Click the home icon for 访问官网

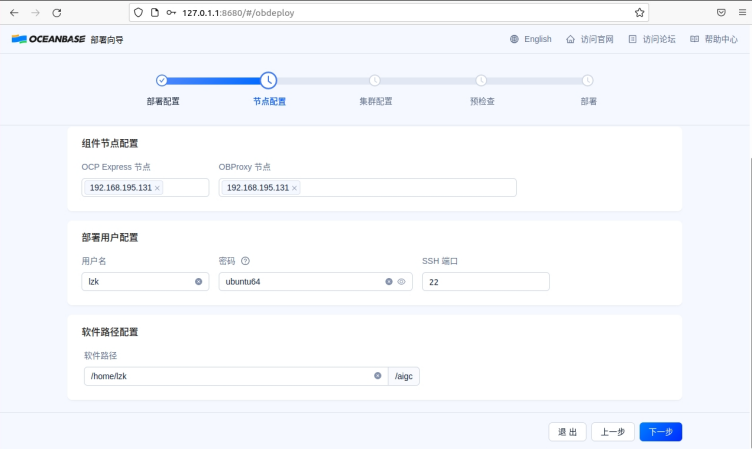(x=570, y=39)
